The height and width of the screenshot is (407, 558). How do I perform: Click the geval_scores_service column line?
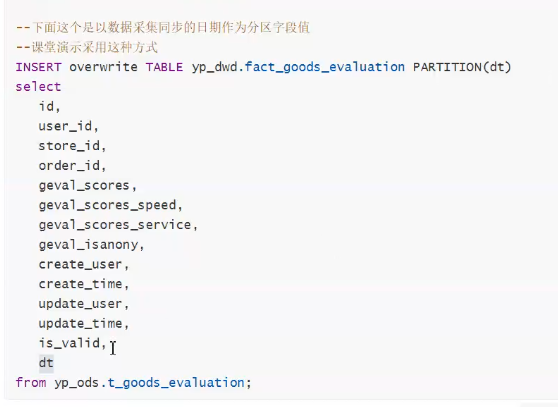tap(118, 225)
